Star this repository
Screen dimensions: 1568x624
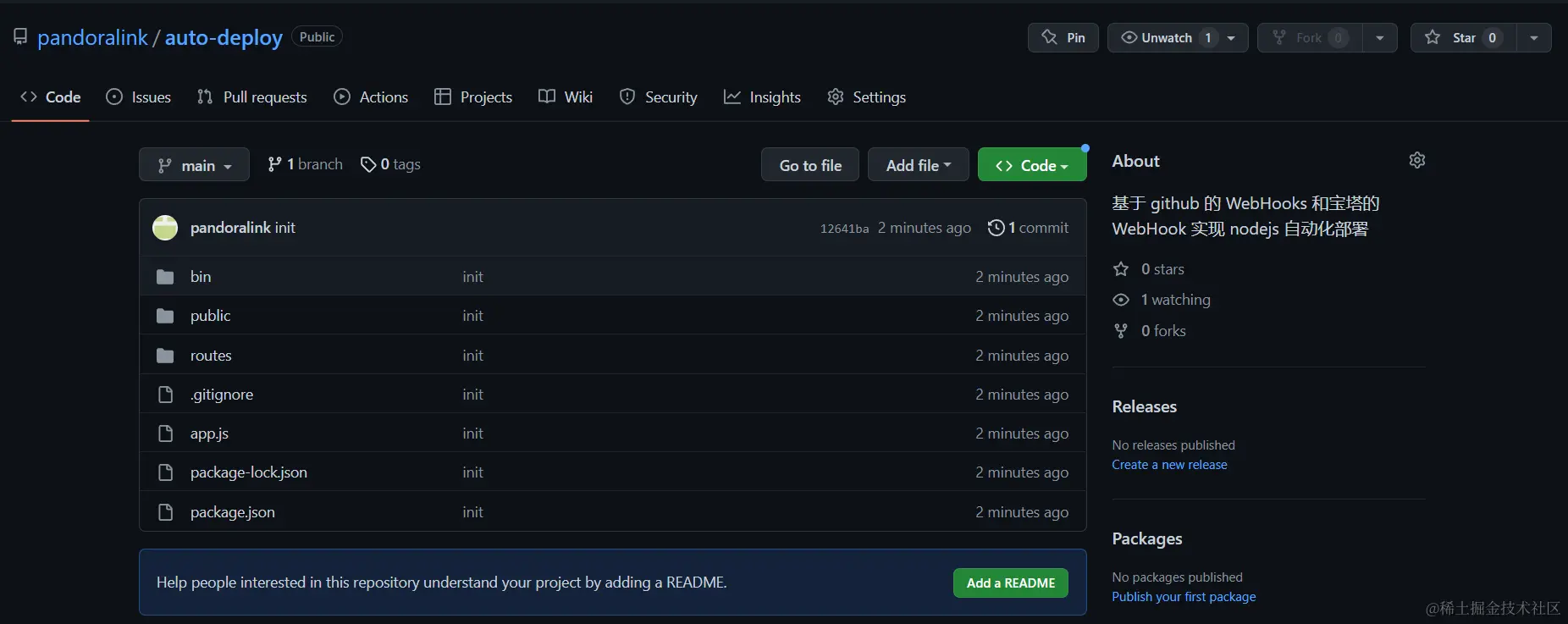[x=1463, y=37]
